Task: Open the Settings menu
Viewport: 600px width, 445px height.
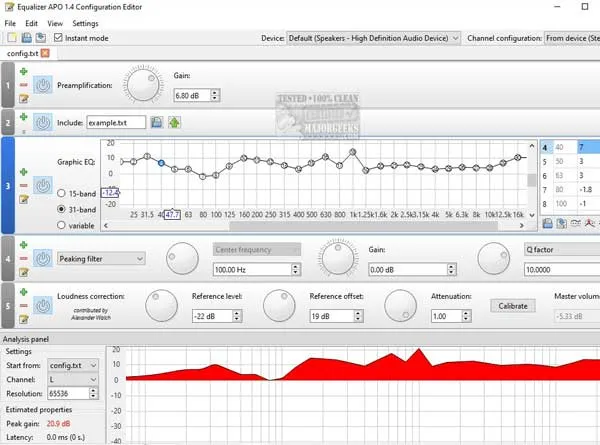Action: tap(85, 23)
